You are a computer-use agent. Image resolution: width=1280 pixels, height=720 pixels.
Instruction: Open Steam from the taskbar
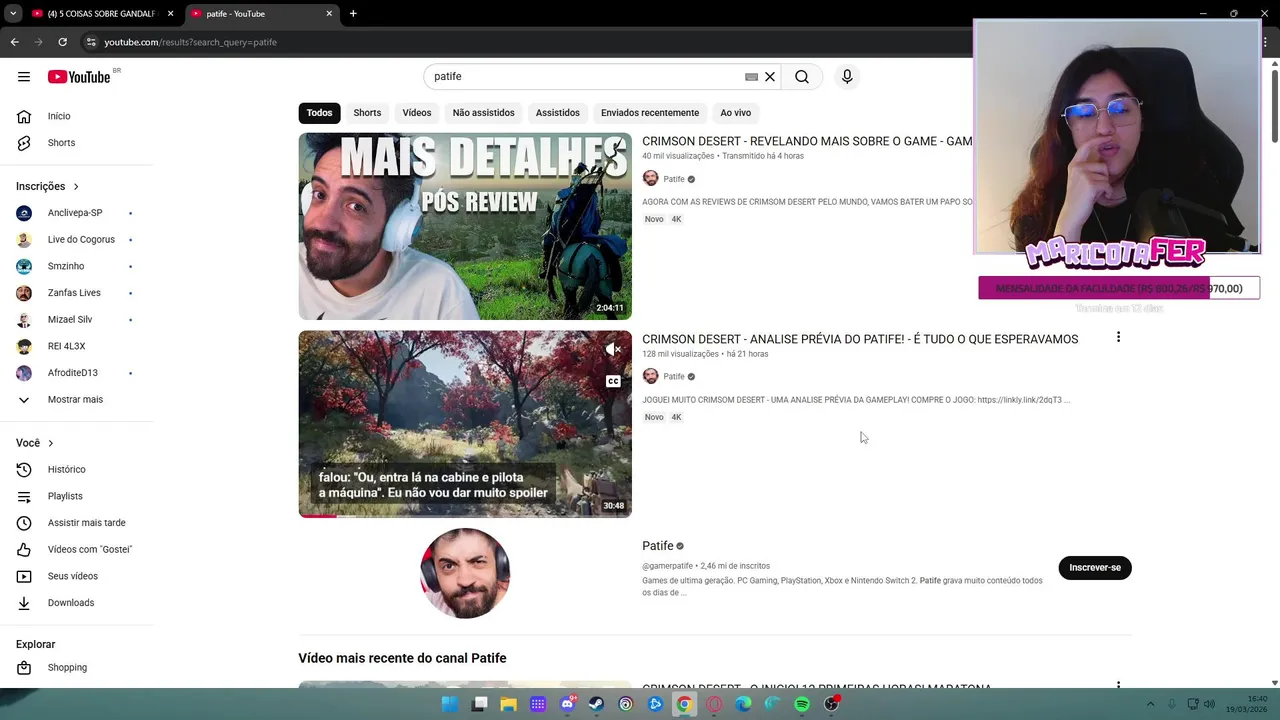pos(597,704)
